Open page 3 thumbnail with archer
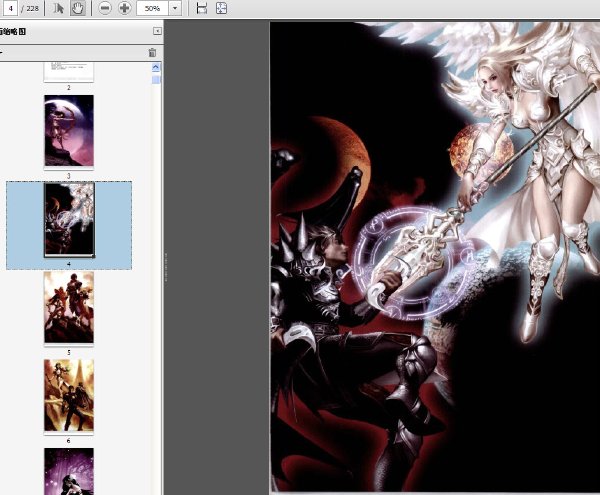Image resolution: width=600 pixels, height=495 pixels. 69,130
